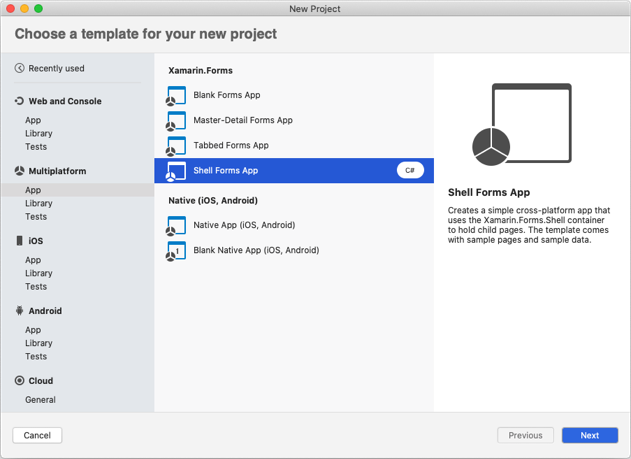
Task: Select General under Cloud
Action: (41, 400)
